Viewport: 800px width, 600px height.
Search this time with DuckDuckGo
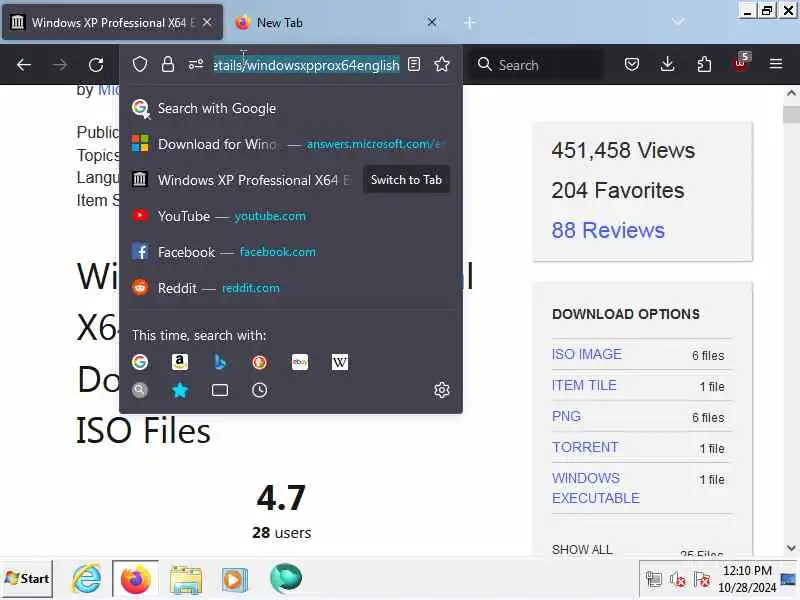click(260, 362)
